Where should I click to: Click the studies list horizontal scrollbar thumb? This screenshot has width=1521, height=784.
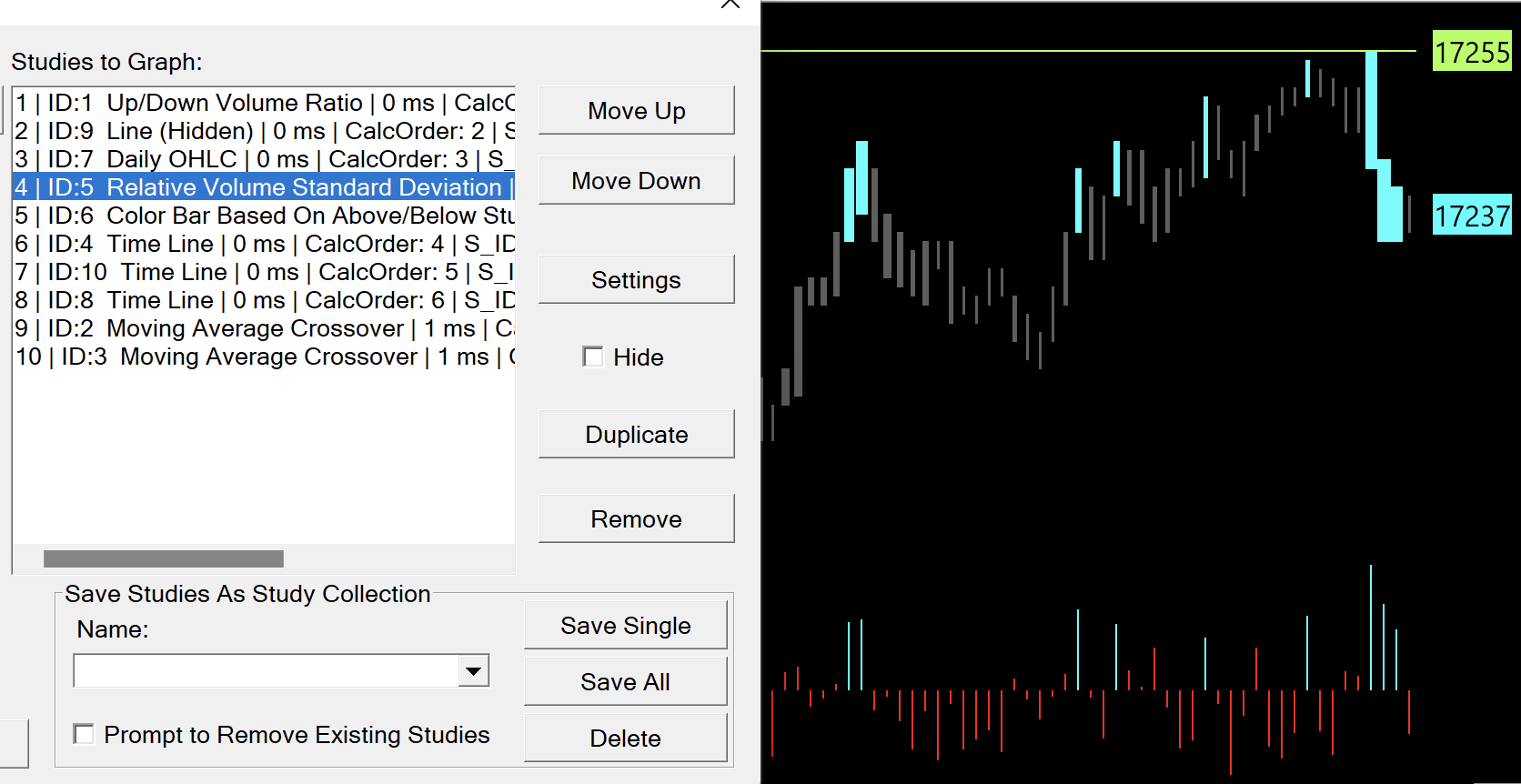click(164, 558)
